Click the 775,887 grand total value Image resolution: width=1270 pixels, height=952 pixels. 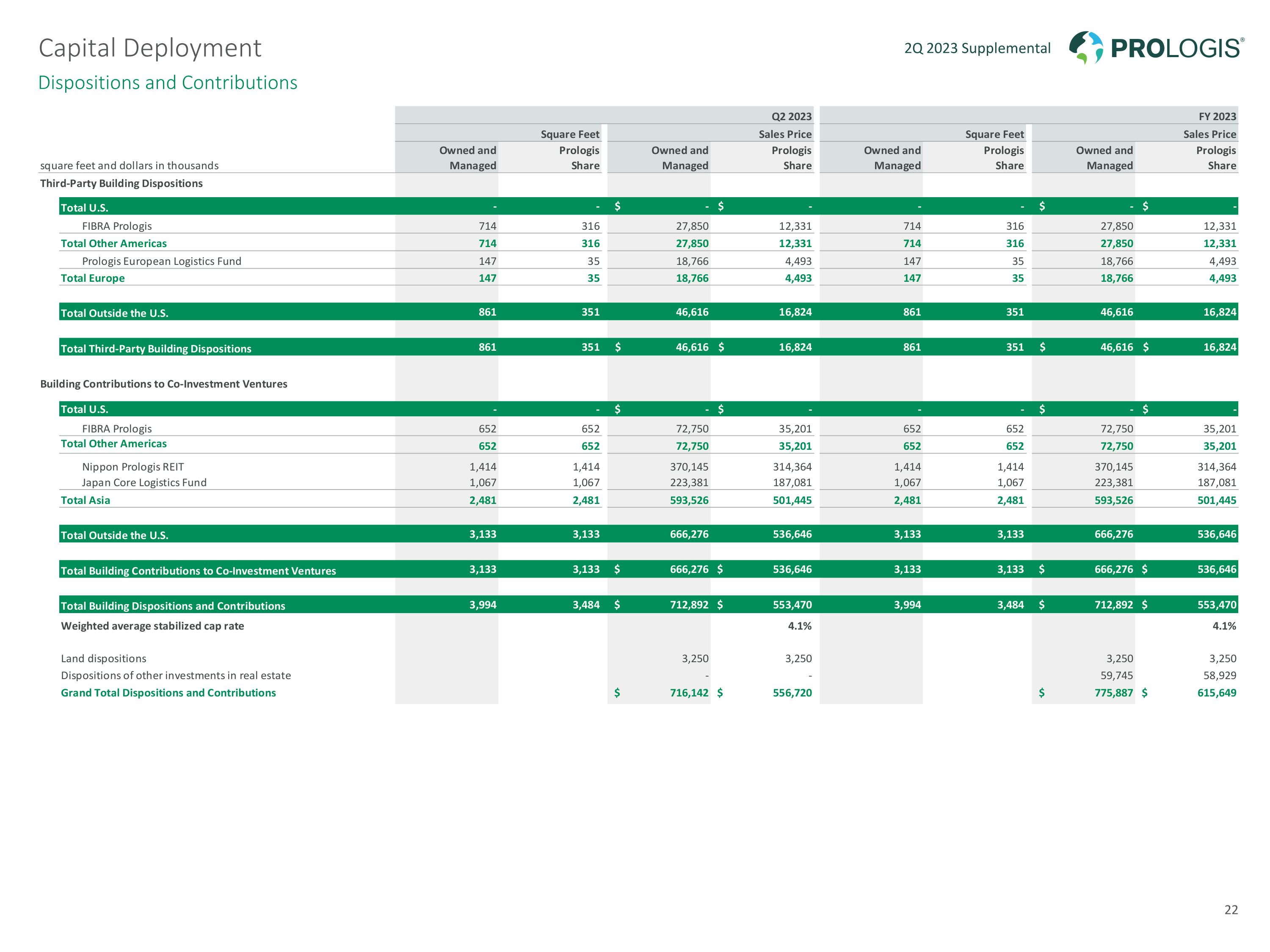pyautogui.click(x=1113, y=693)
